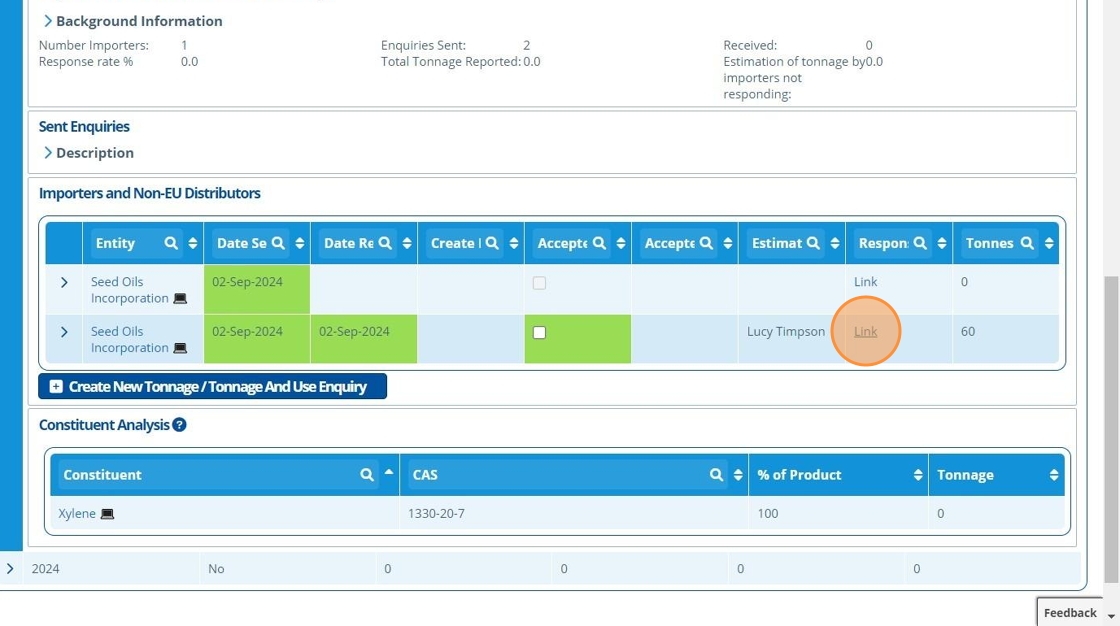The image size is (1120, 626).
Task: Open Constituent Analysis help icon
Action: [179, 424]
